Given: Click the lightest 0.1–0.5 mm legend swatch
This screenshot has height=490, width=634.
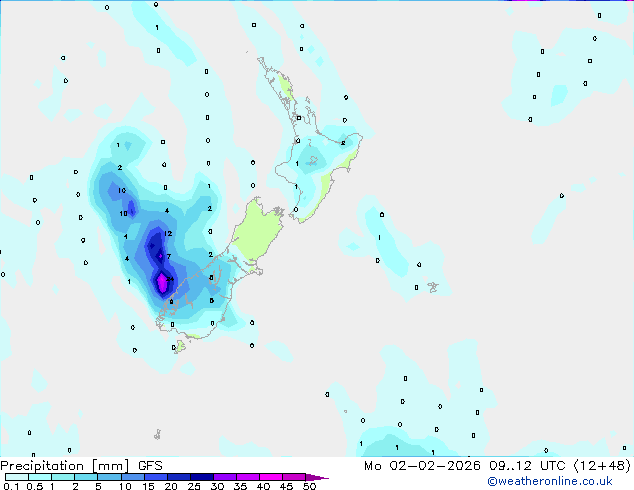Looking at the screenshot, I should tap(17, 477).
